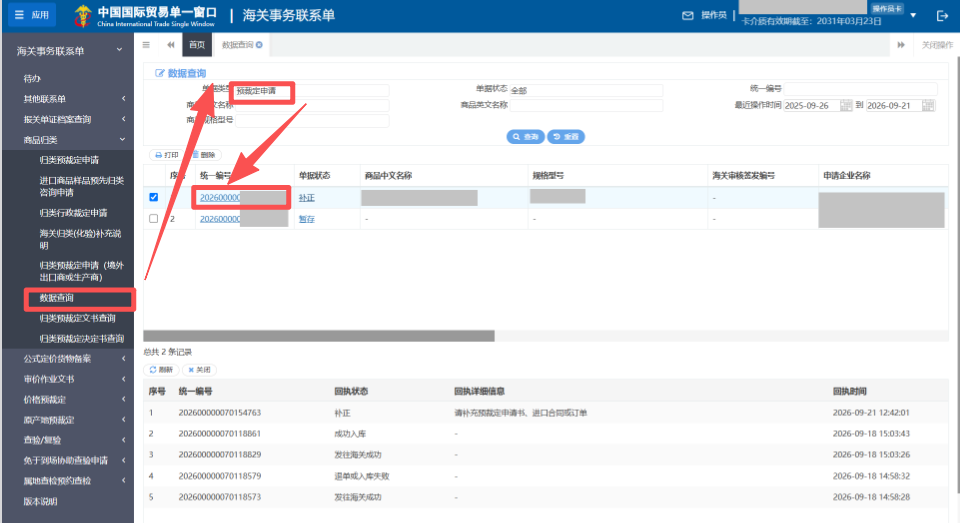Click the 统一编号 search input field
960x523 pixels.
(x=860, y=89)
